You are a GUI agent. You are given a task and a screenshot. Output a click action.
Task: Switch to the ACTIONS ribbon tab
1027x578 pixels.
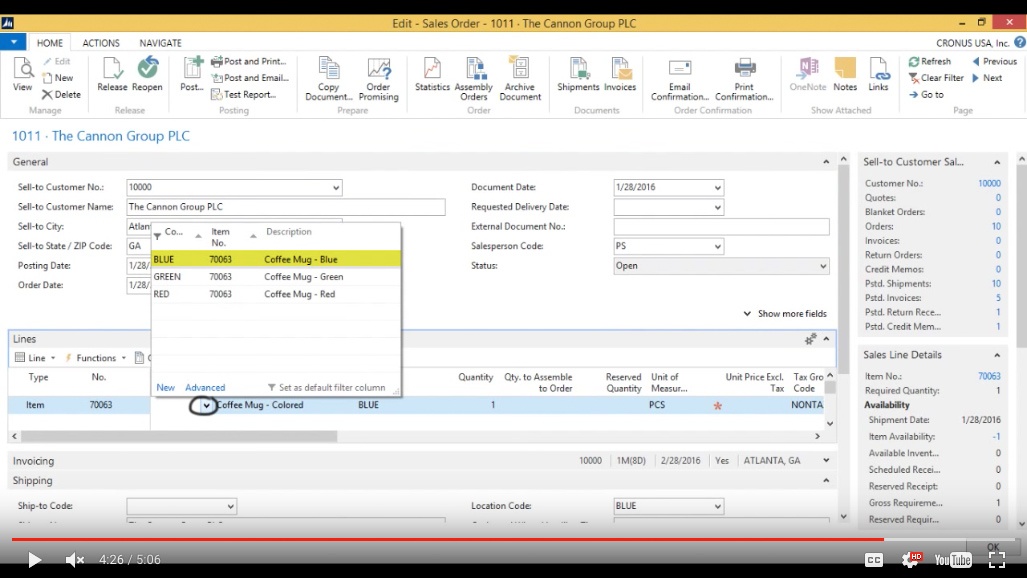pos(101,43)
